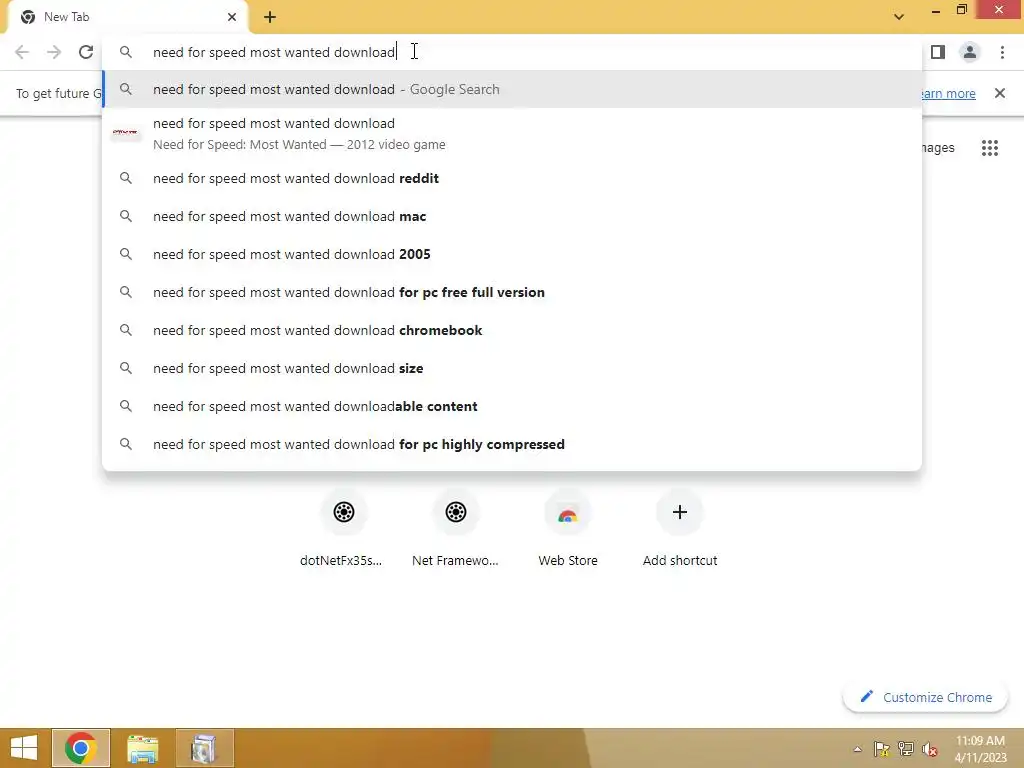The height and width of the screenshot is (768, 1024).
Task: Open a new tab with plus button
Action: tap(270, 17)
